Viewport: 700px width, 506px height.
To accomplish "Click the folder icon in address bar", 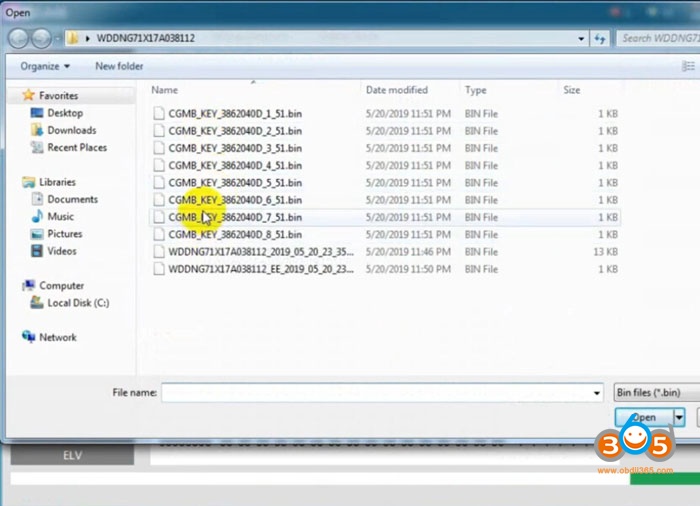I will 72,38.
